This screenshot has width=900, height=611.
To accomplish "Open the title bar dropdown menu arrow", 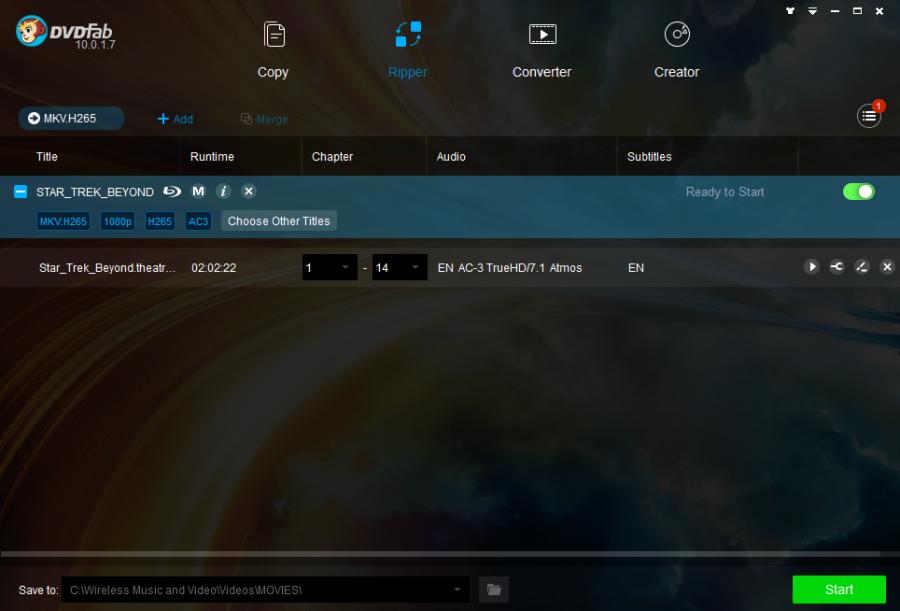I will [x=813, y=10].
